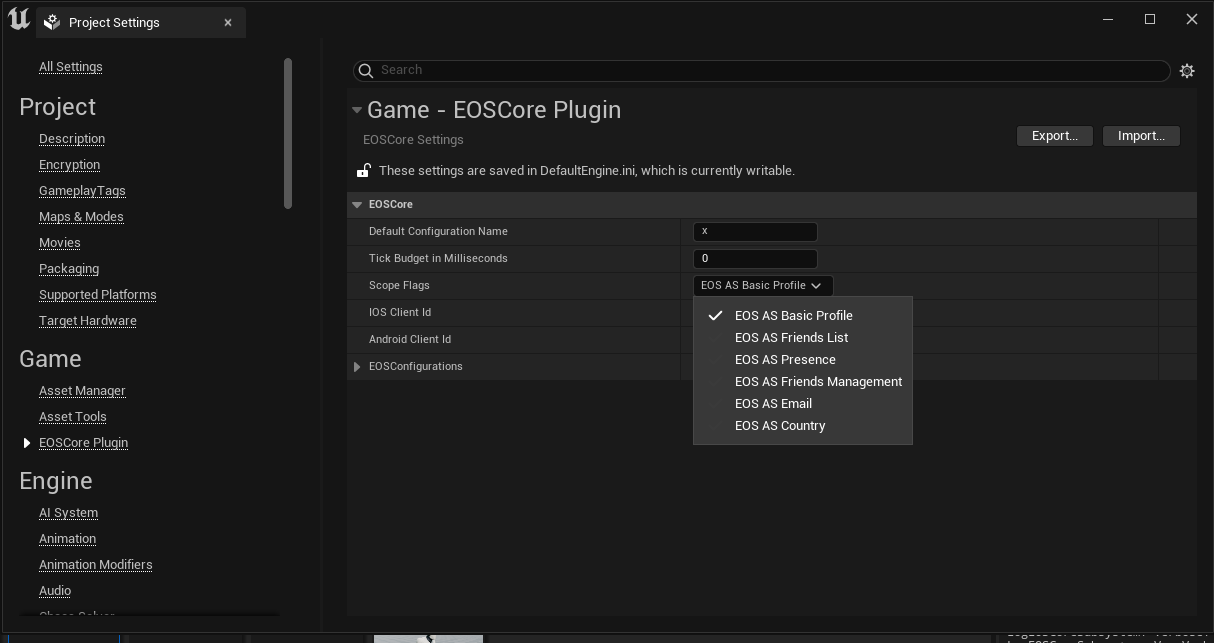Collapse the Game - EOSCore Plugin header
Screen dimensions: 1214x643
point(357,110)
